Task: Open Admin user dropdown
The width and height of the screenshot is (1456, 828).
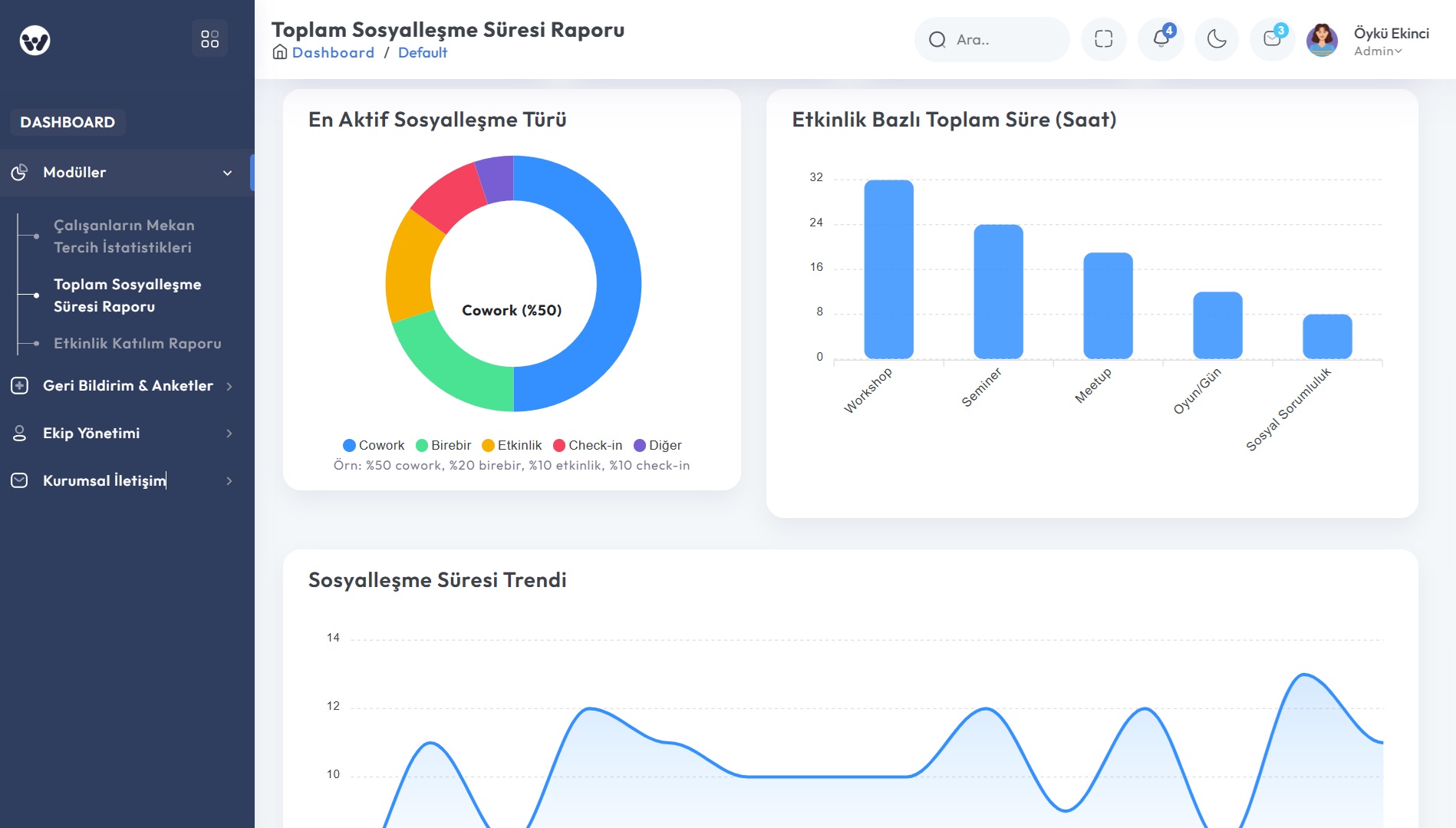Action: (1378, 51)
